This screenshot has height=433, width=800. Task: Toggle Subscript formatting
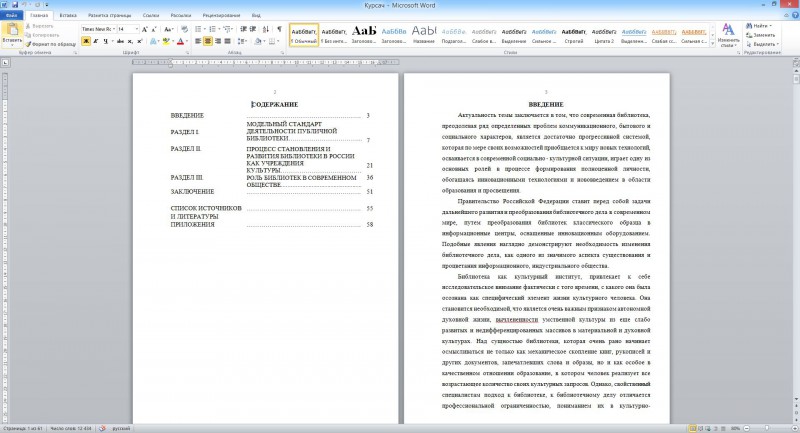pyautogui.click(x=130, y=41)
